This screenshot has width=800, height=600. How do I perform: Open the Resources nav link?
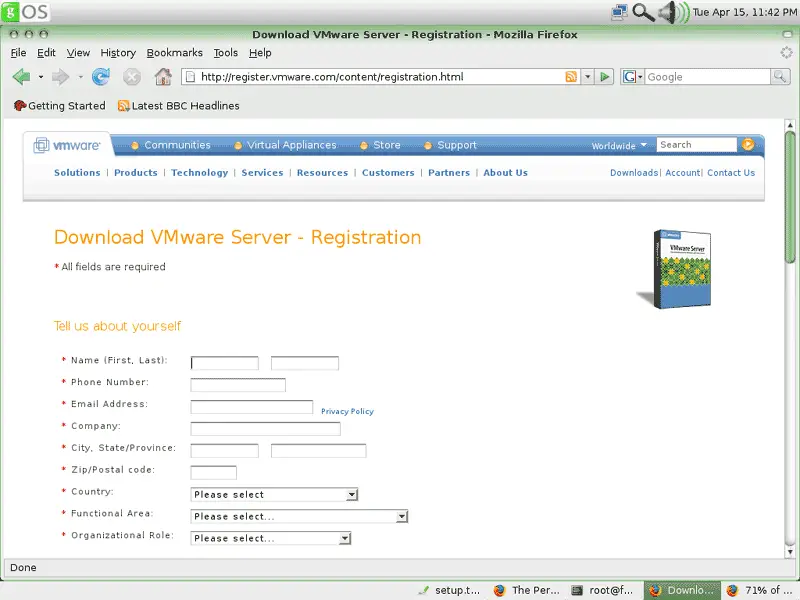[x=322, y=172]
